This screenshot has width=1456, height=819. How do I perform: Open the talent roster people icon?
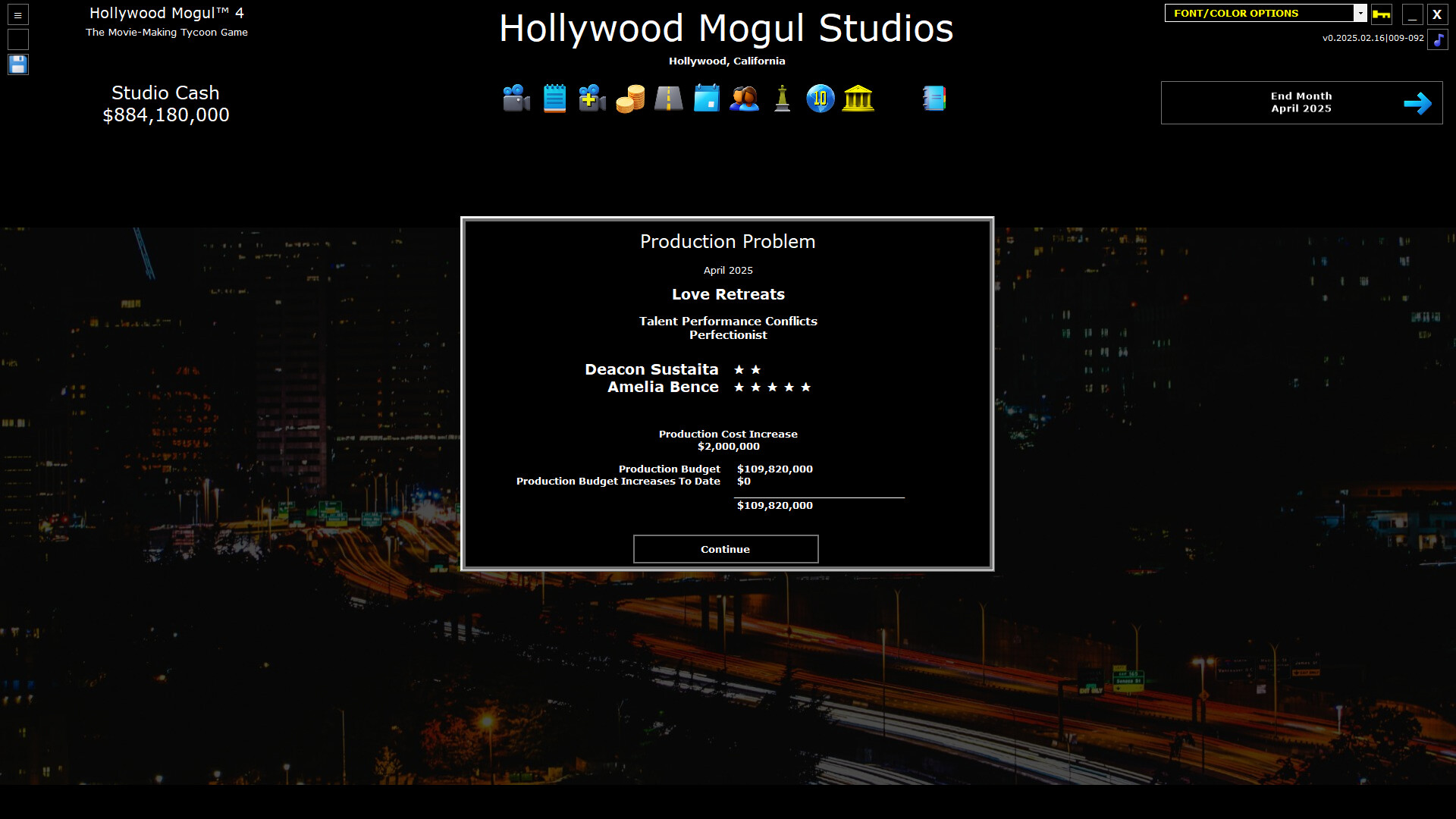(x=744, y=98)
